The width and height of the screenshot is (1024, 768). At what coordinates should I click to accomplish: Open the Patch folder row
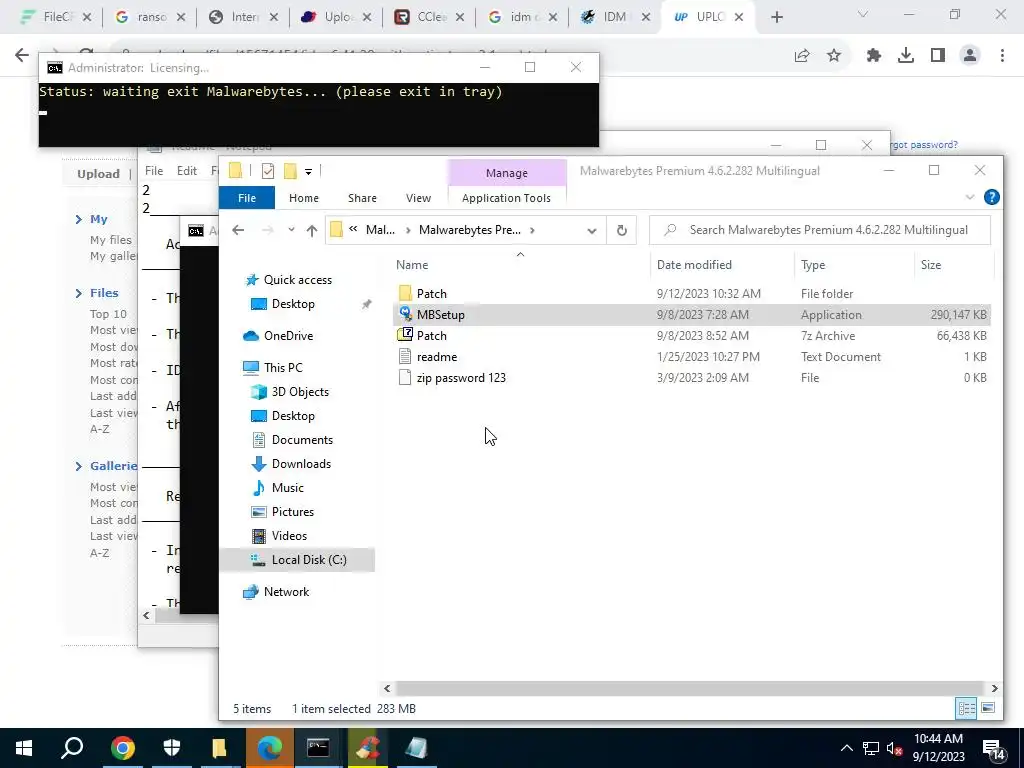692,294
